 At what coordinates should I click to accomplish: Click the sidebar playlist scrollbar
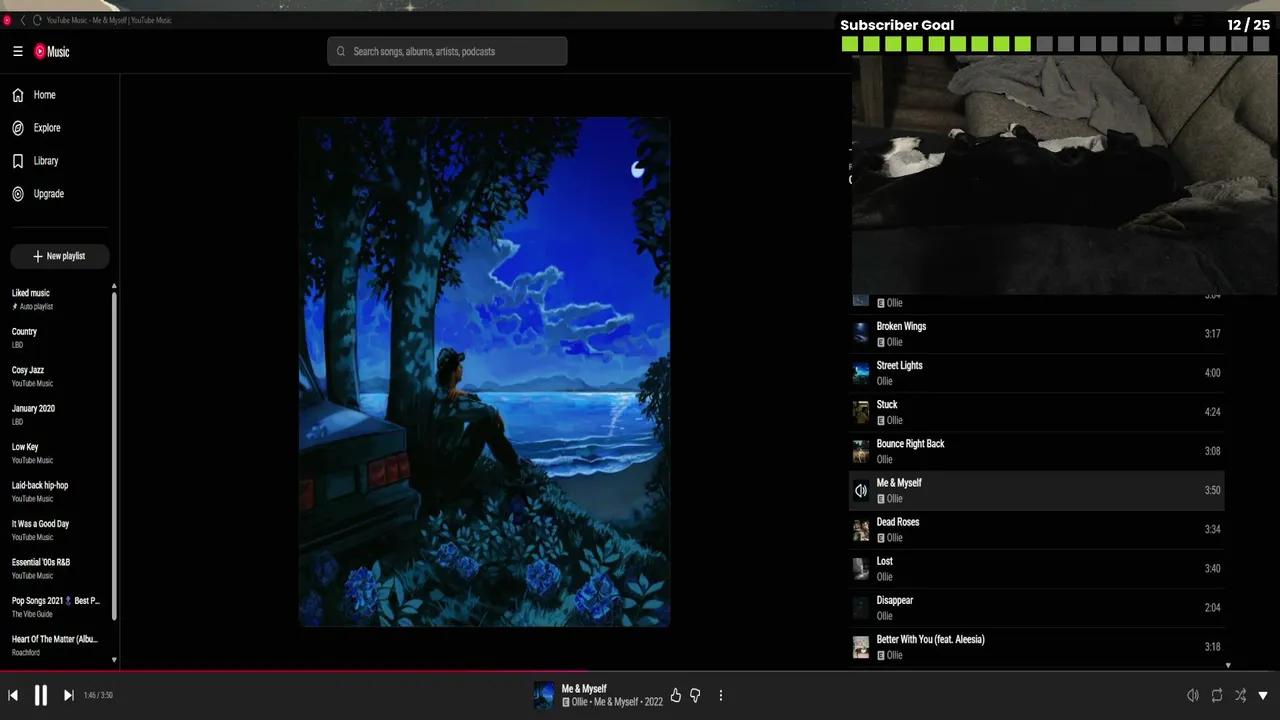point(114,455)
